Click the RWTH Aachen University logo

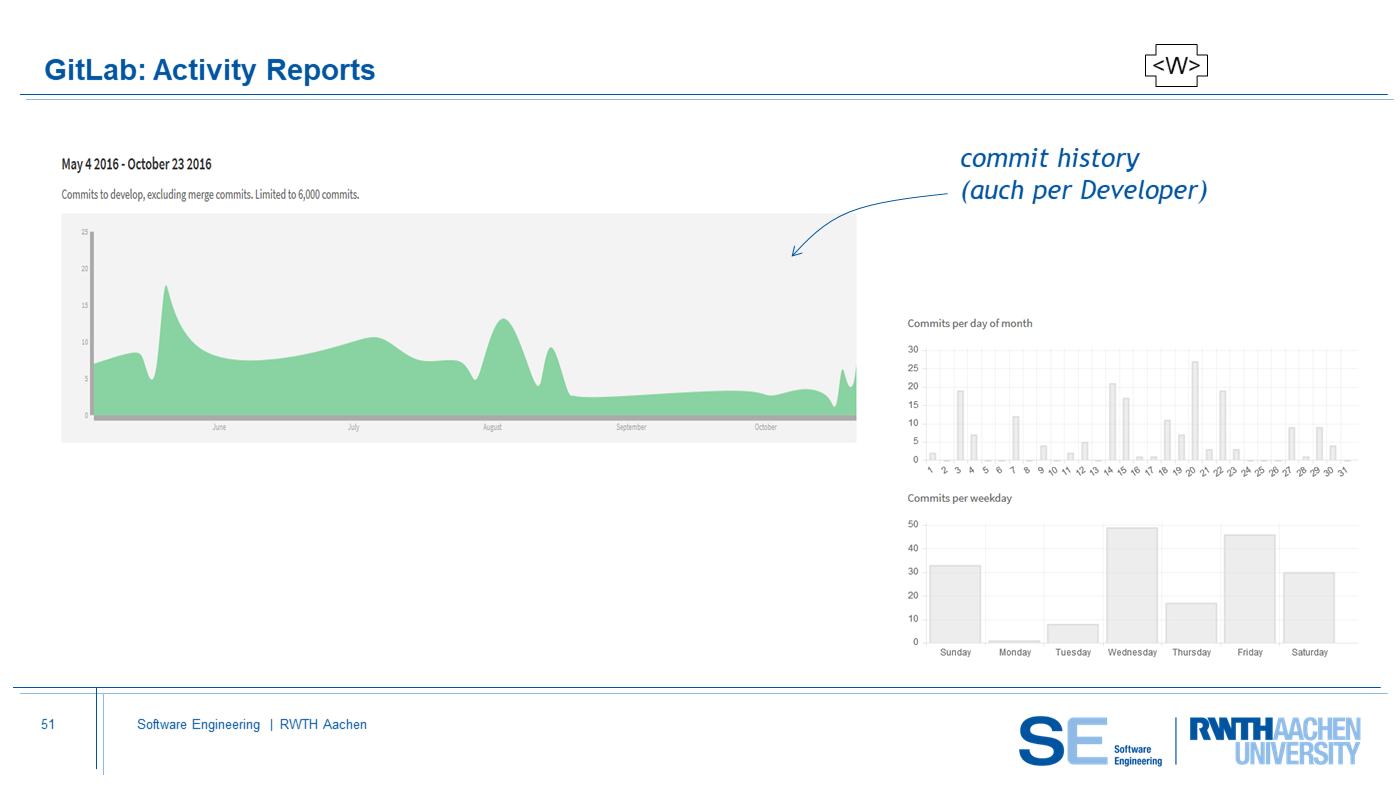pos(1274,741)
